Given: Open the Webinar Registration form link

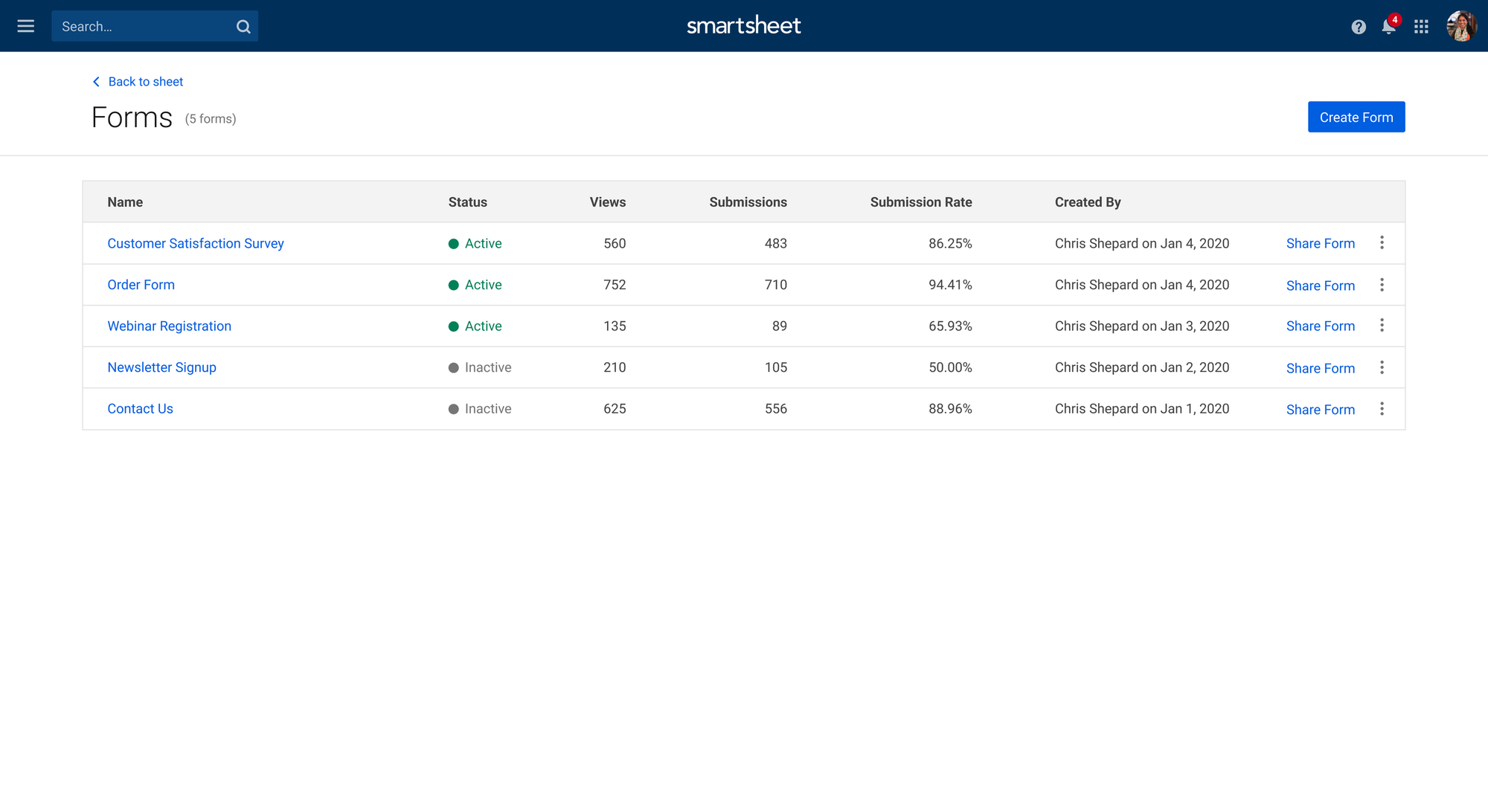Looking at the screenshot, I should pos(169,326).
